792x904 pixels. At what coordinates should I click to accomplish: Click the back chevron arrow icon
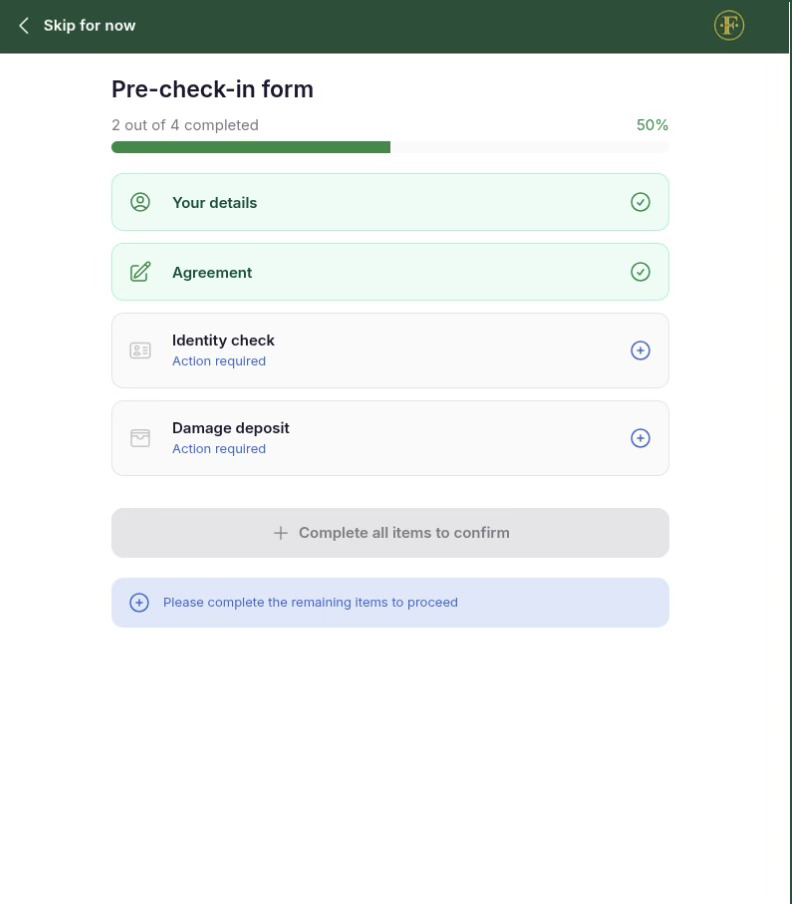point(24,26)
